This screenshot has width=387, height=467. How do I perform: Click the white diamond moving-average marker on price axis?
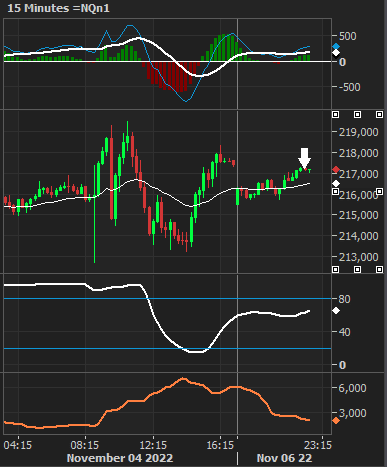click(x=336, y=184)
